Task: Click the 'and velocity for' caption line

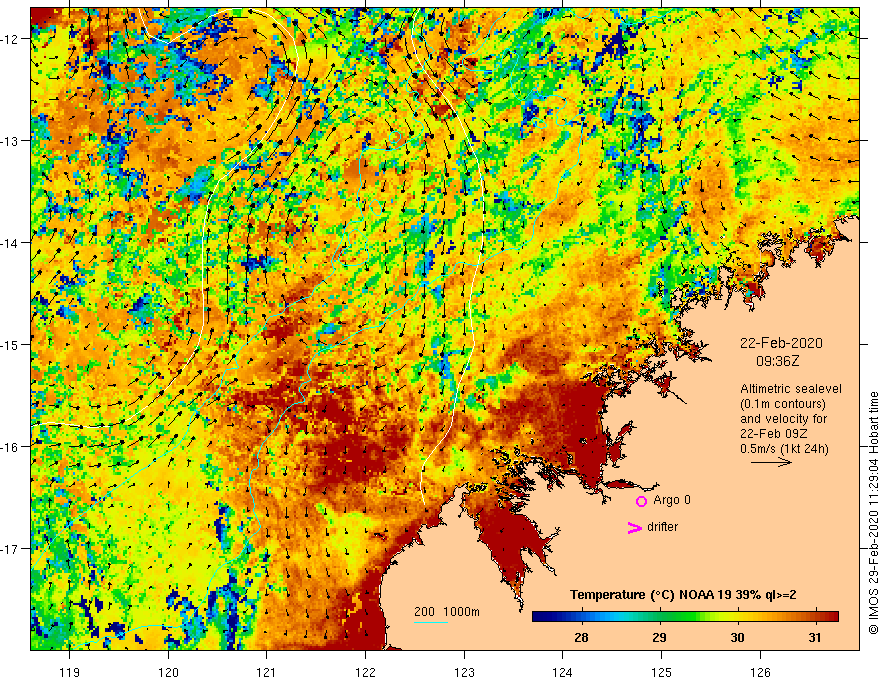Action: [x=783, y=419]
